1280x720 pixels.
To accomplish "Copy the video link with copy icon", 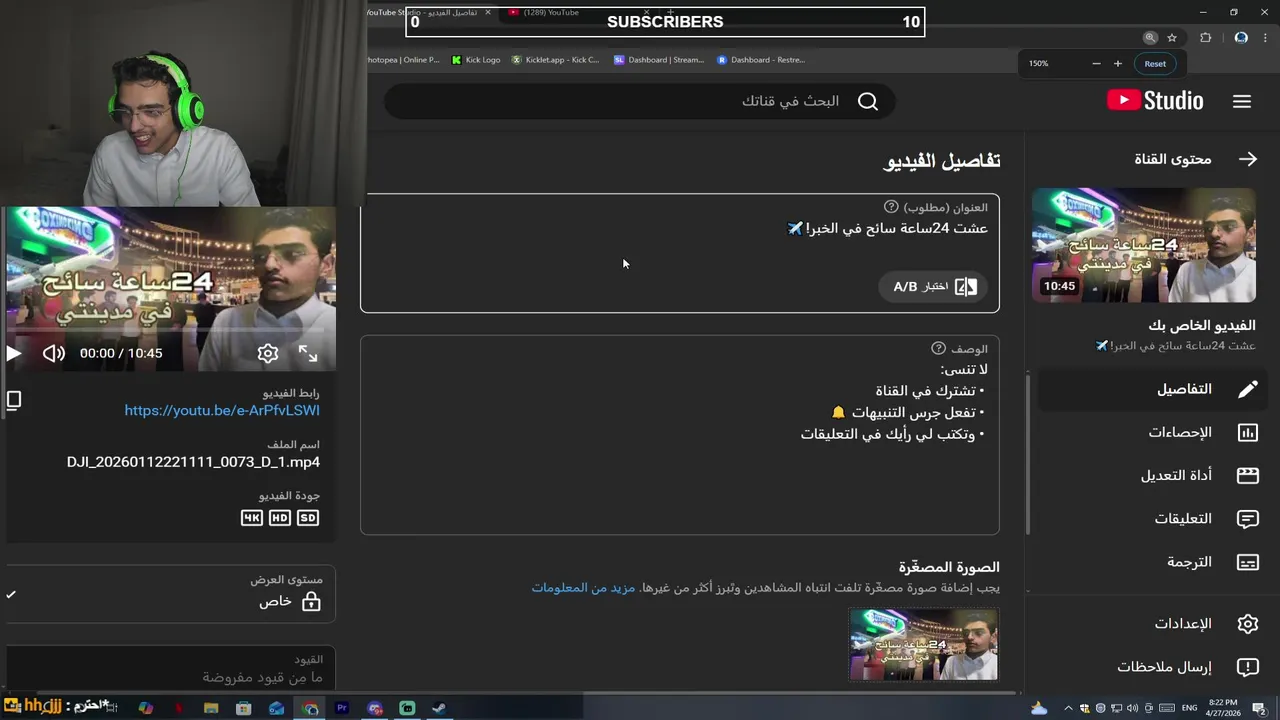I will click(14, 400).
